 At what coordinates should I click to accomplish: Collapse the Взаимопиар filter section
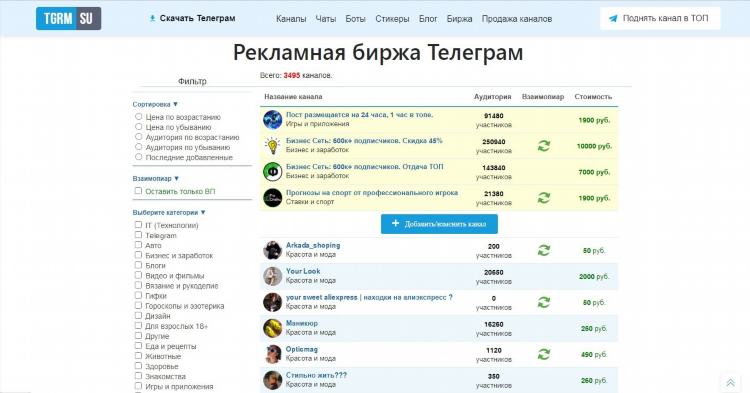(x=155, y=178)
